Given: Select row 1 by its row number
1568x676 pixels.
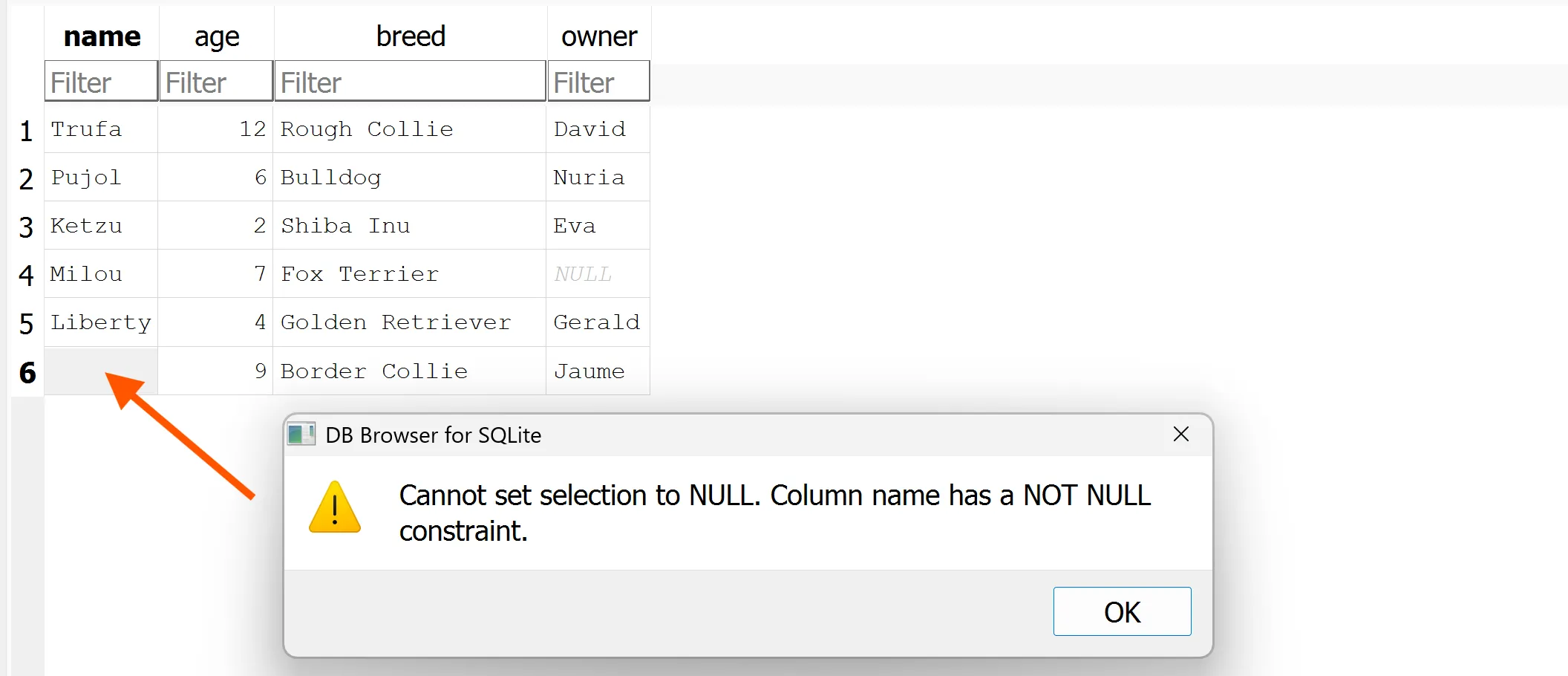Looking at the screenshot, I should pos(27,130).
